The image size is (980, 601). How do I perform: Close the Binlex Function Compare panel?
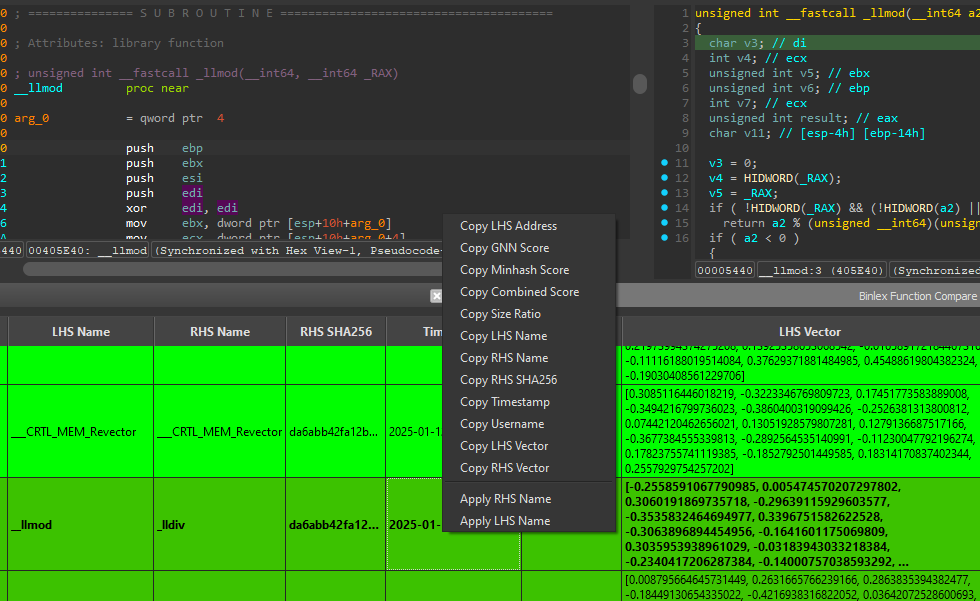click(436, 296)
